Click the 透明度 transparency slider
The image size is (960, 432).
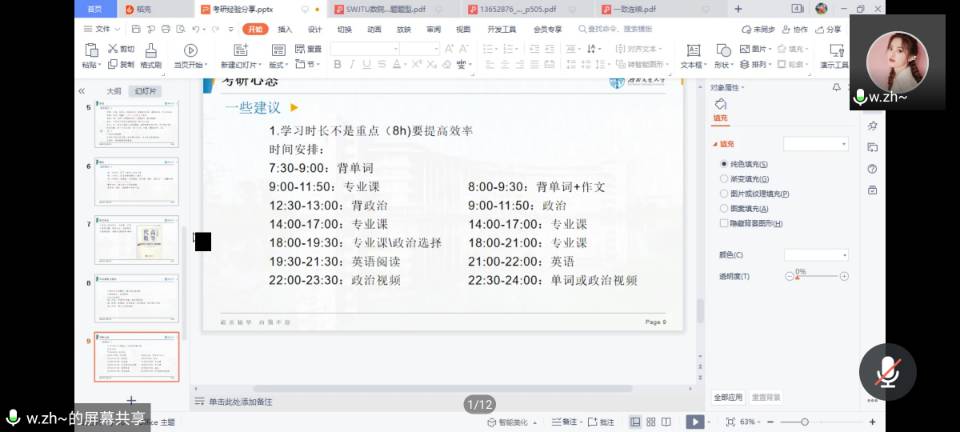coord(820,276)
